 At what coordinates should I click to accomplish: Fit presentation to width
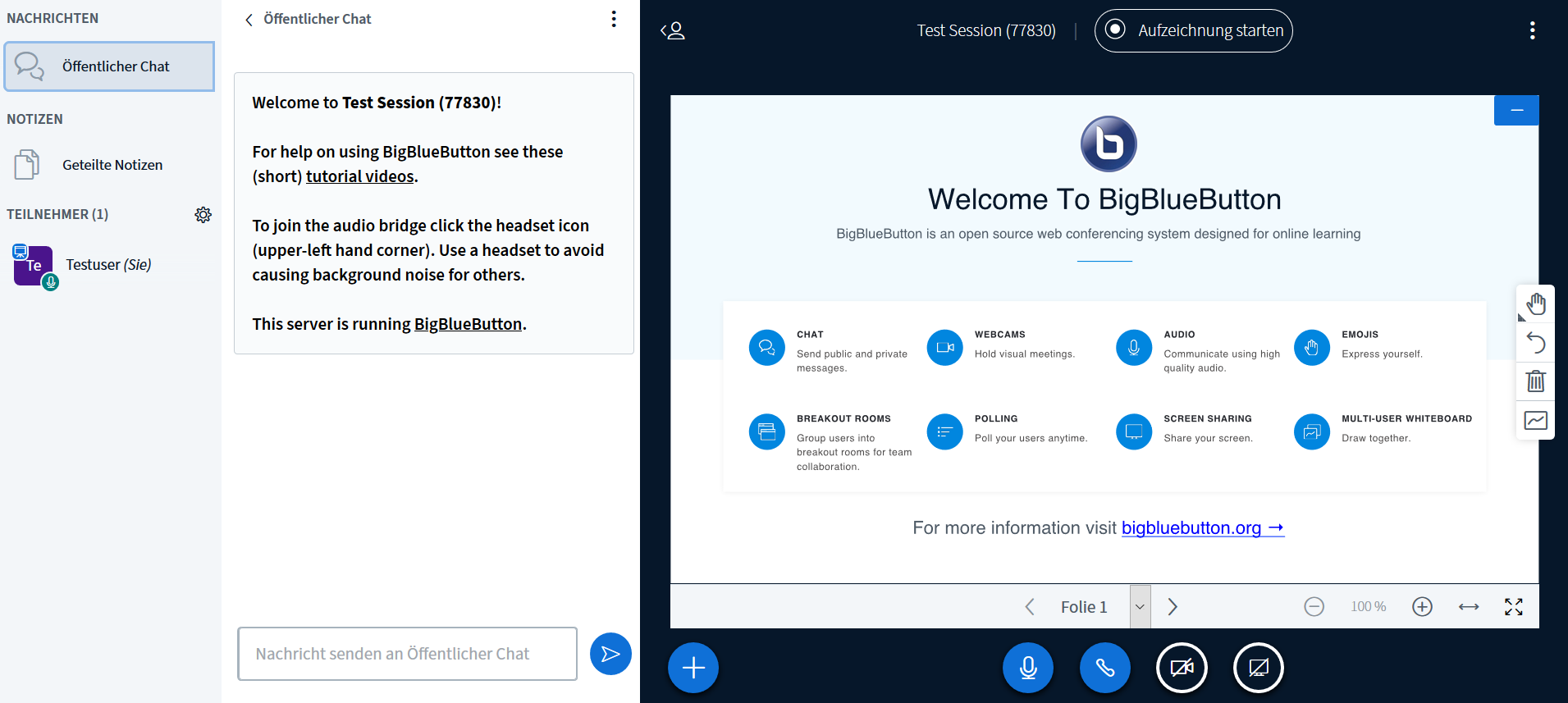tap(1469, 607)
